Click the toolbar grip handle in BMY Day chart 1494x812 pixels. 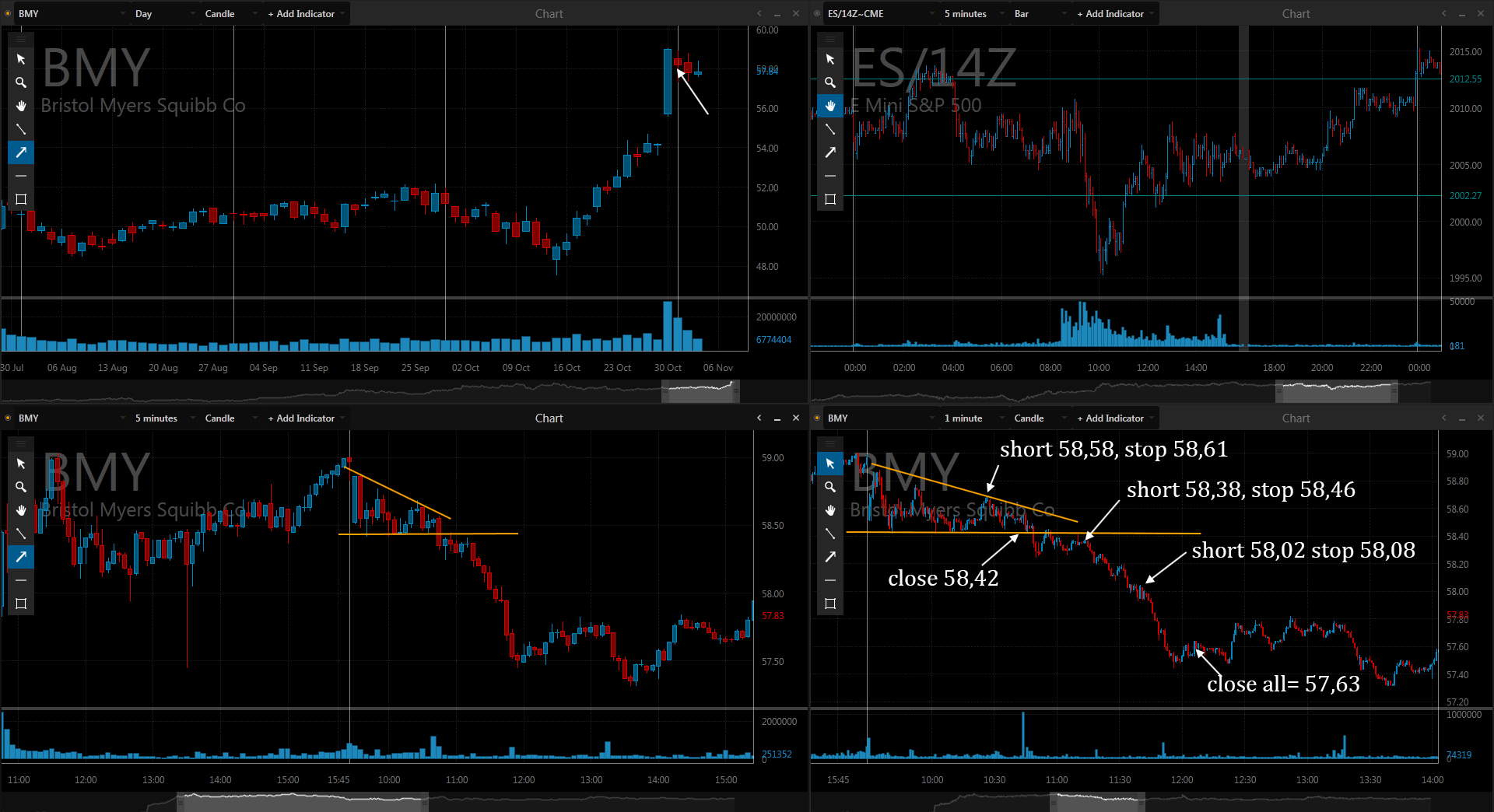point(21,39)
